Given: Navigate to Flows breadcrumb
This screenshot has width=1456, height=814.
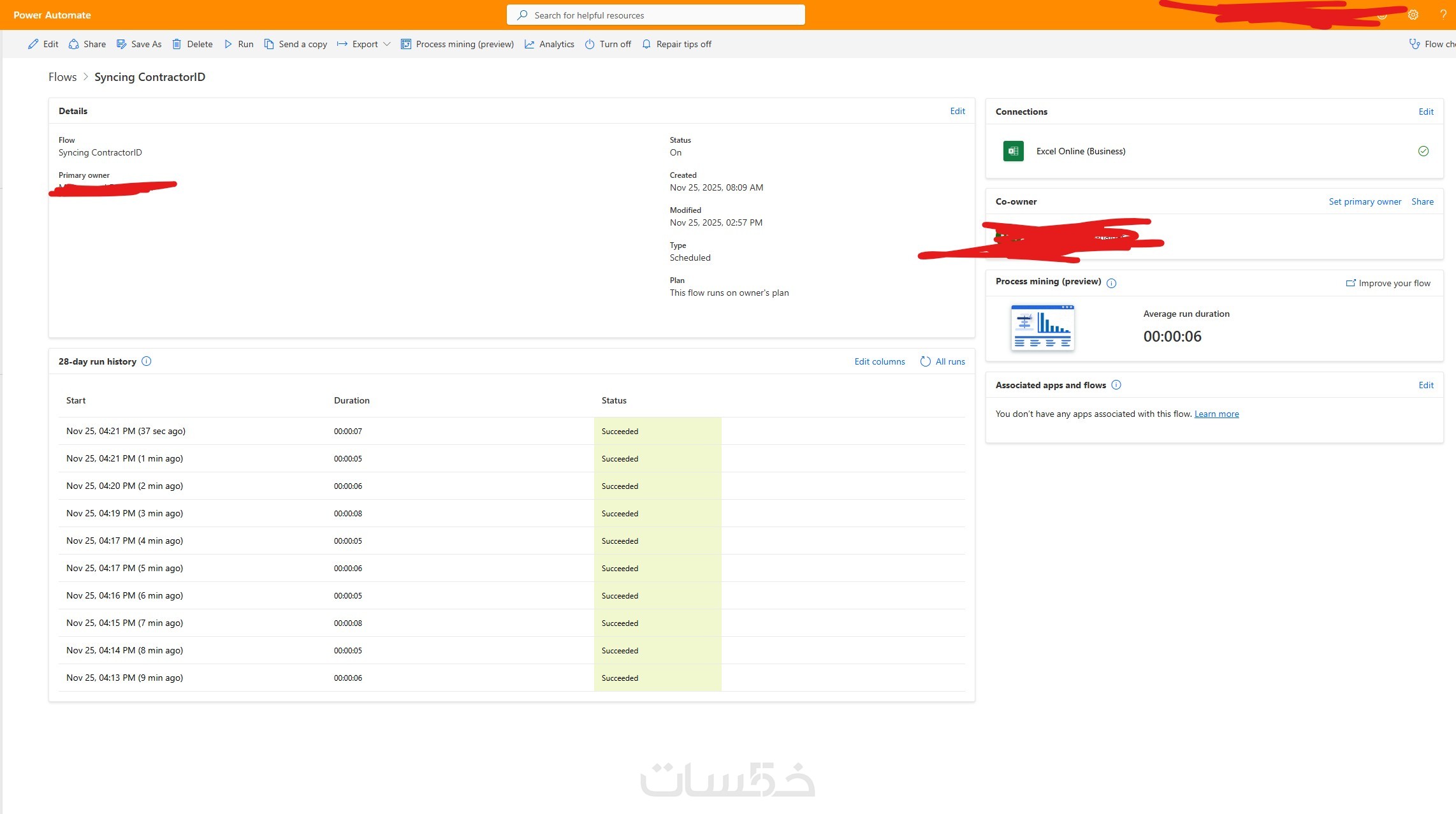Looking at the screenshot, I should pyautogui.click(x=62, y=77).
